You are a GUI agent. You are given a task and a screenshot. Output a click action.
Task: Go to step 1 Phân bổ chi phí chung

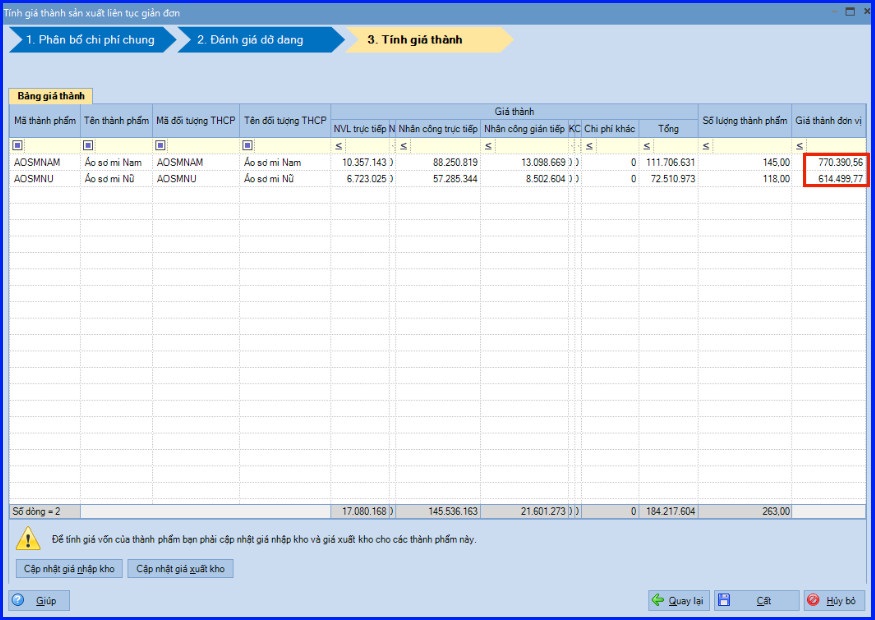[x=92, y=40]
